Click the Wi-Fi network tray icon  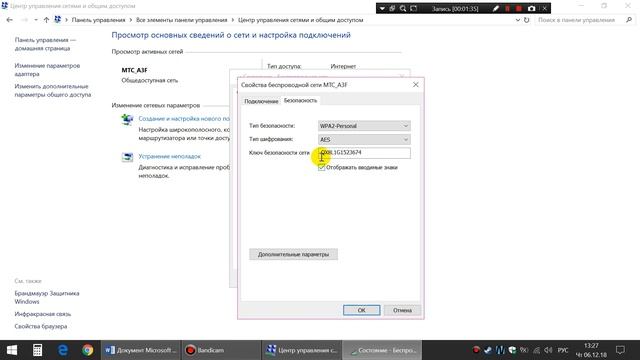pyautogui.click(x=536, y=350)
